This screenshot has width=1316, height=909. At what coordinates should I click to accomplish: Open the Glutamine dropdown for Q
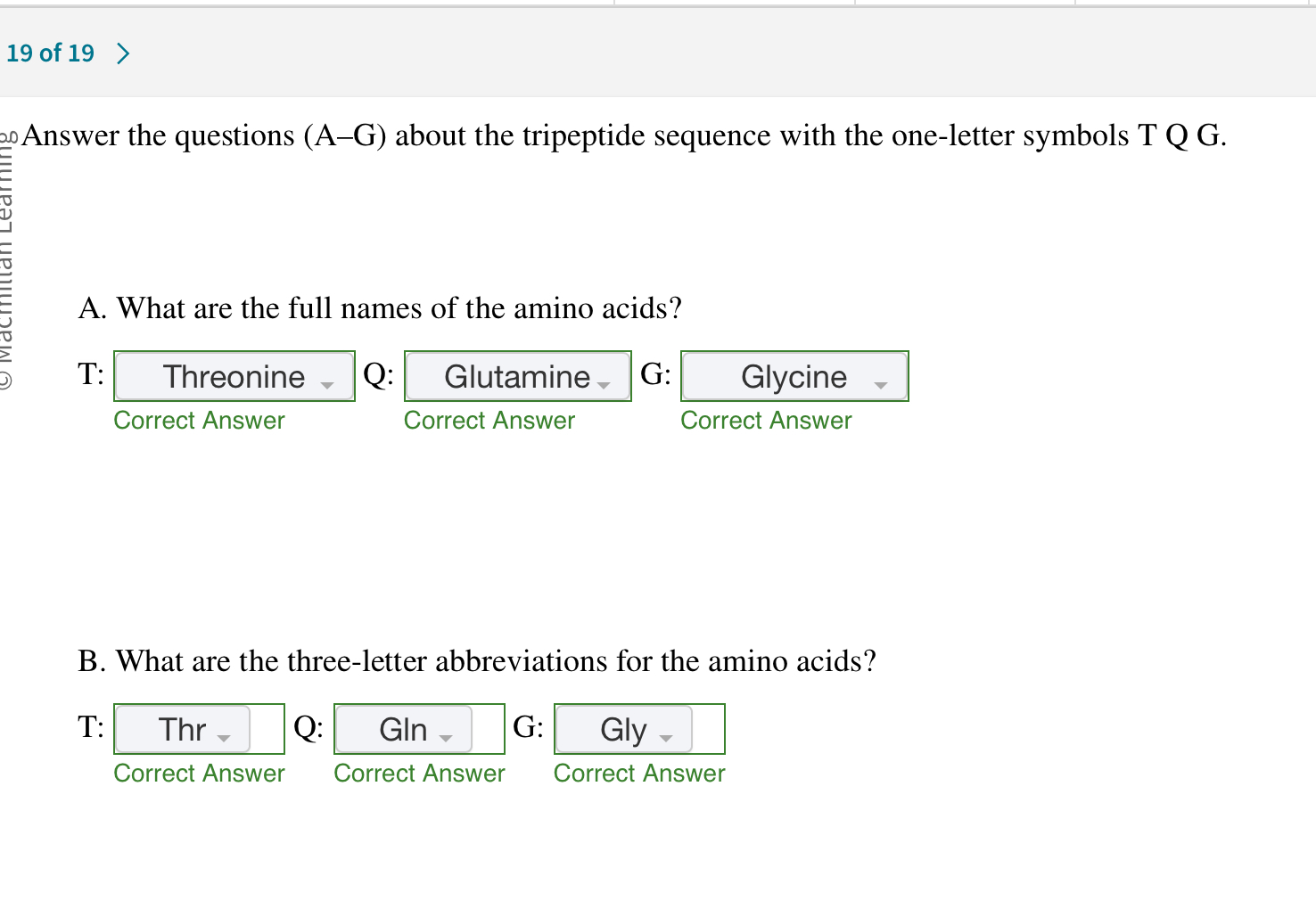pyautogui.click(x=517, y=376)
